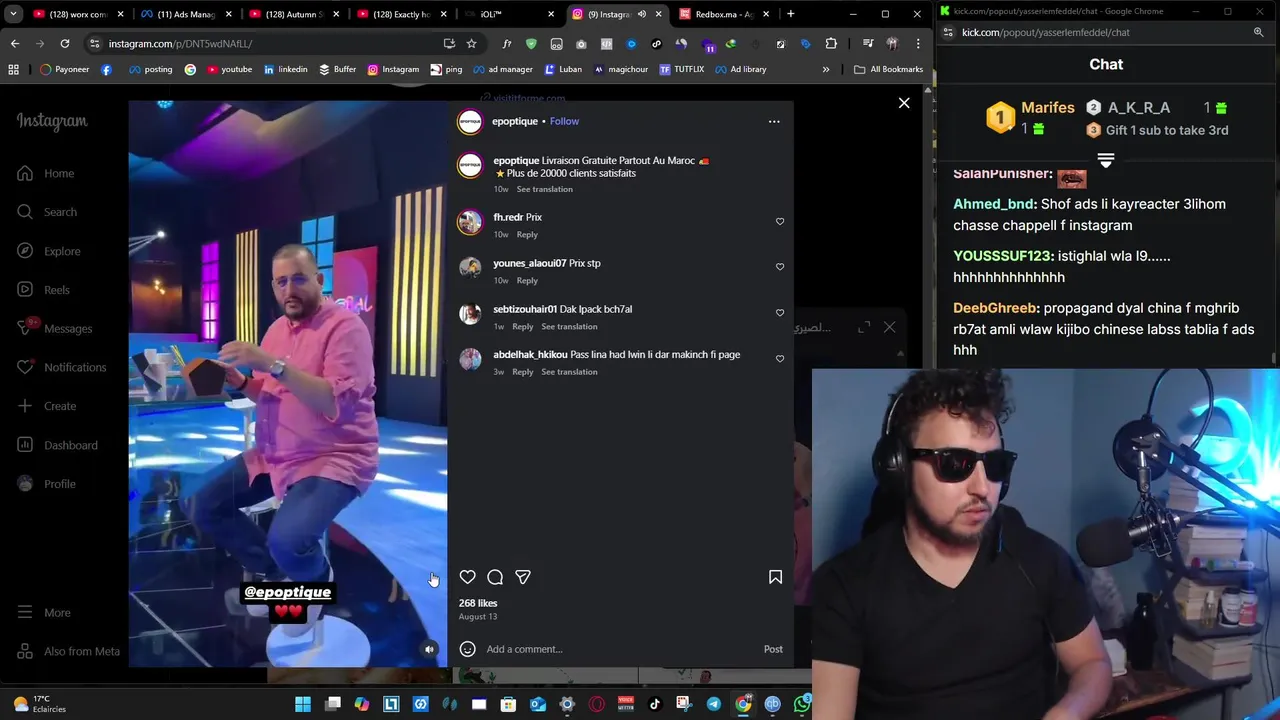See translation of the epoptique caption
Viewport: 1280px width, 720px height.
pos(545,189)
